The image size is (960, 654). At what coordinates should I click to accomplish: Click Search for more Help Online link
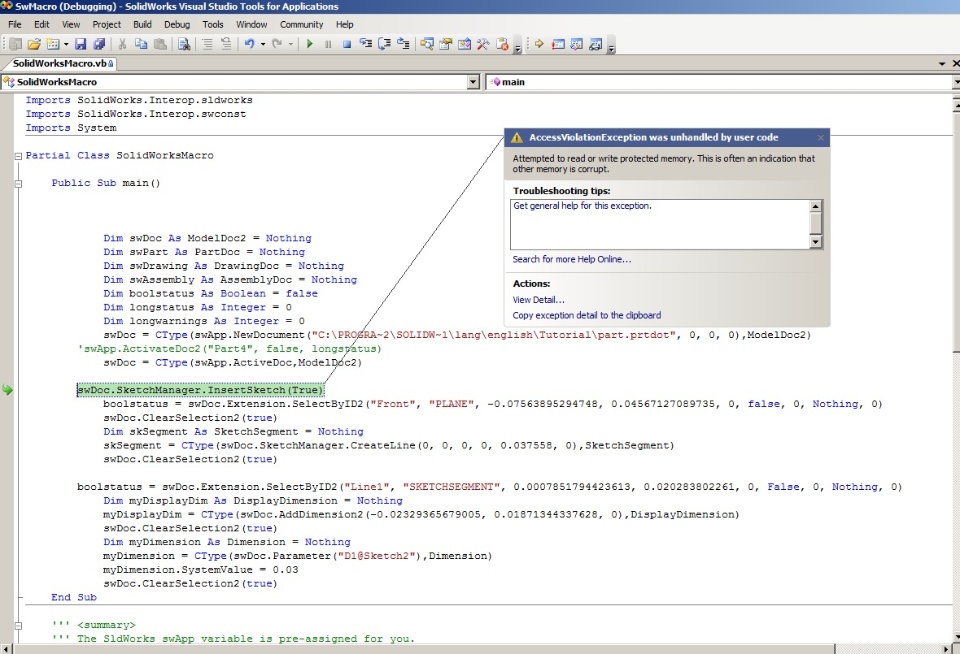click(x=571, y=259)
